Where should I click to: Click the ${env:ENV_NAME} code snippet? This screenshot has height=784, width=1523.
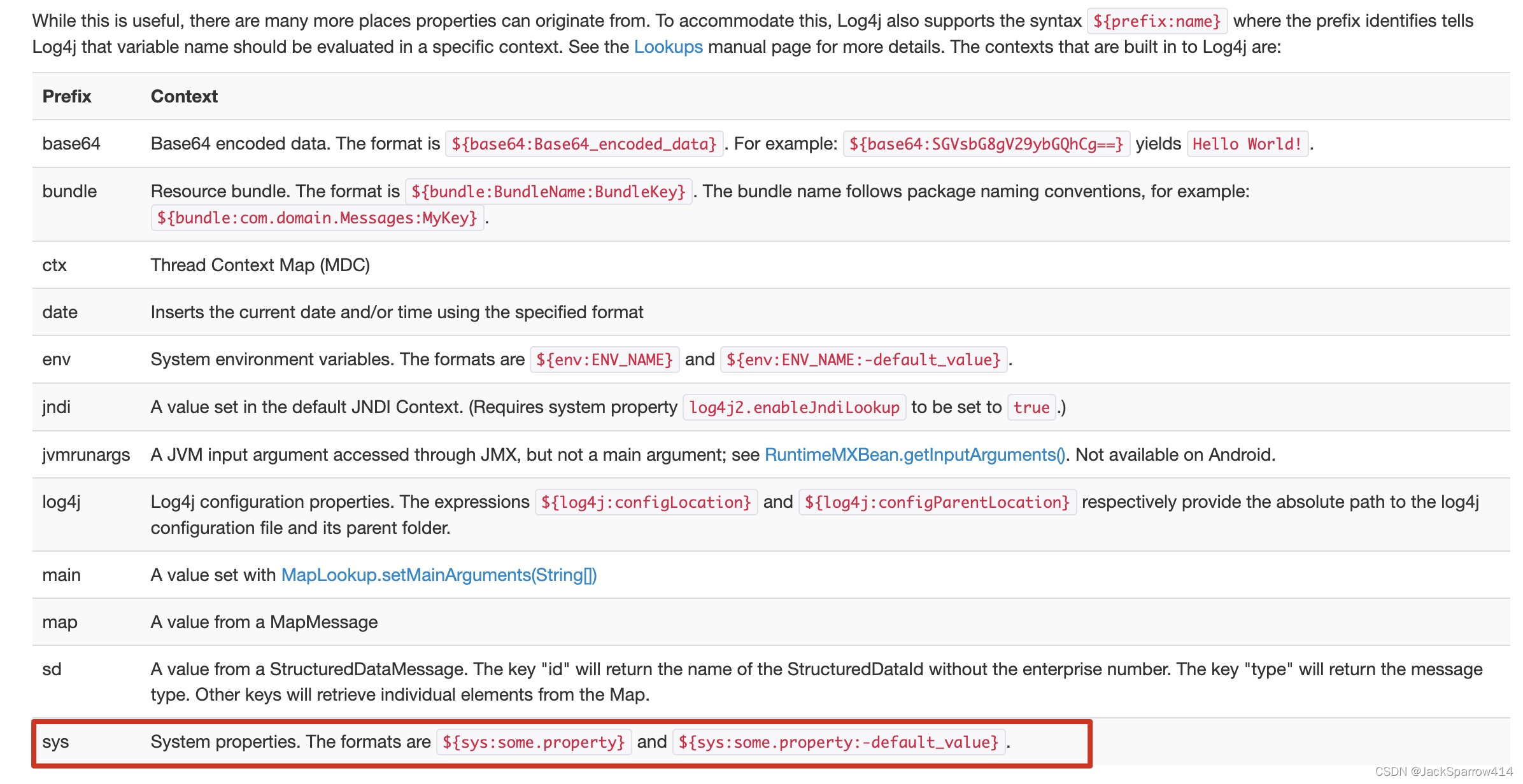tap(604, 360)
